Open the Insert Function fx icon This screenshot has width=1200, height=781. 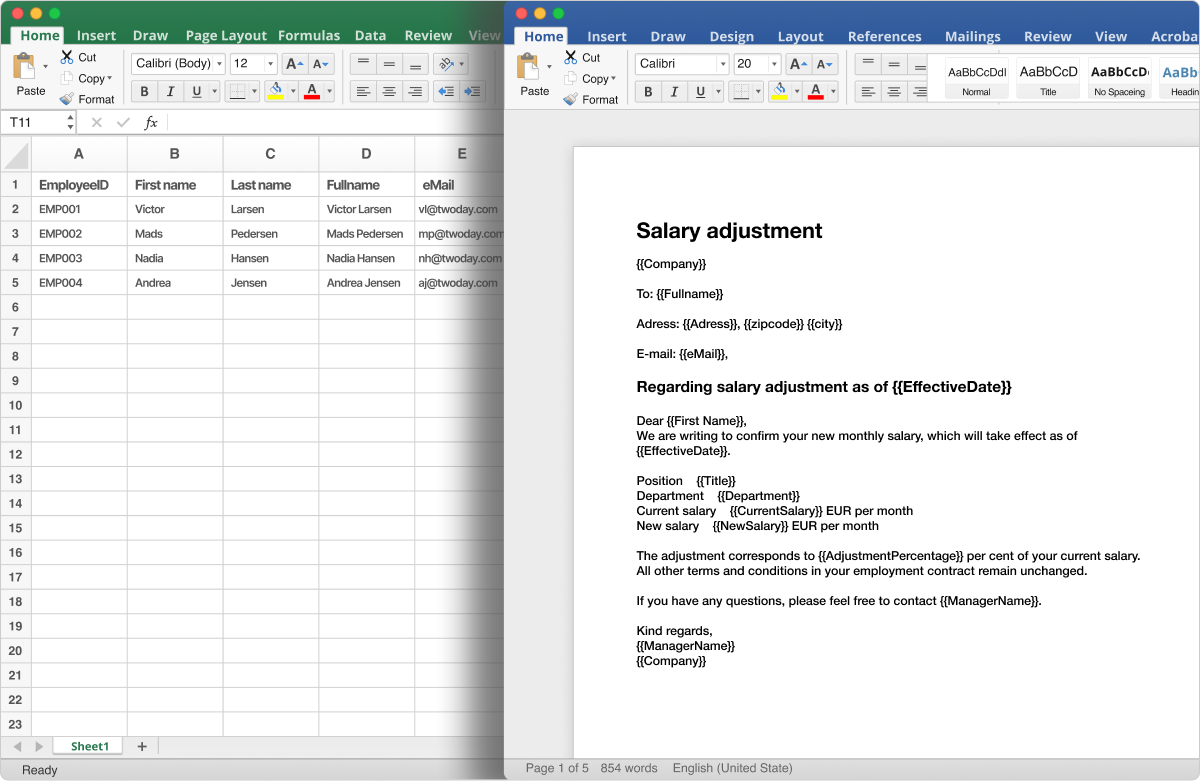coord(151,122)
